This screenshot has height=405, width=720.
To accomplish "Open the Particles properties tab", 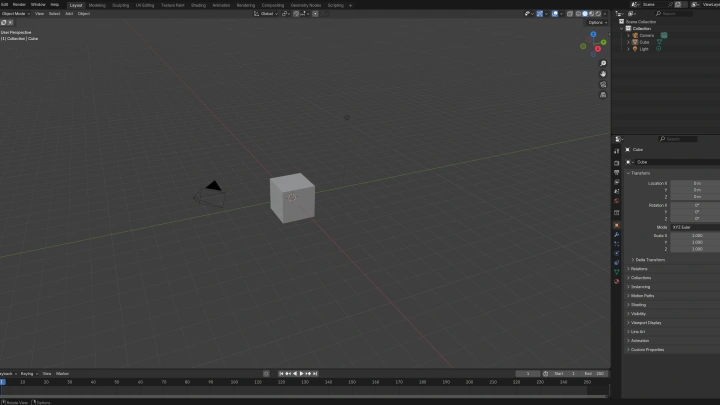I will coord(617,244).
